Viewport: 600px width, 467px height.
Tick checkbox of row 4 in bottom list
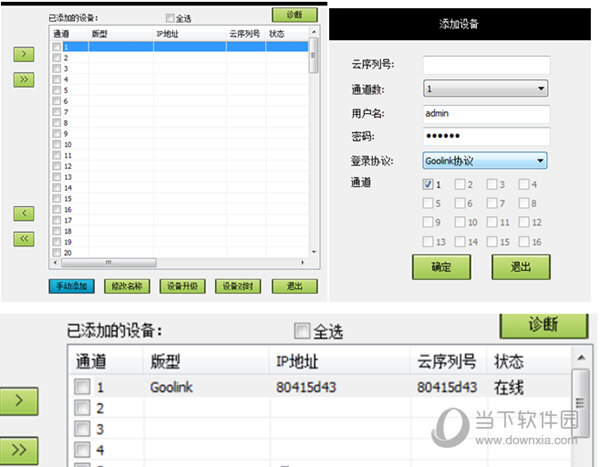[x=82, y=450]
